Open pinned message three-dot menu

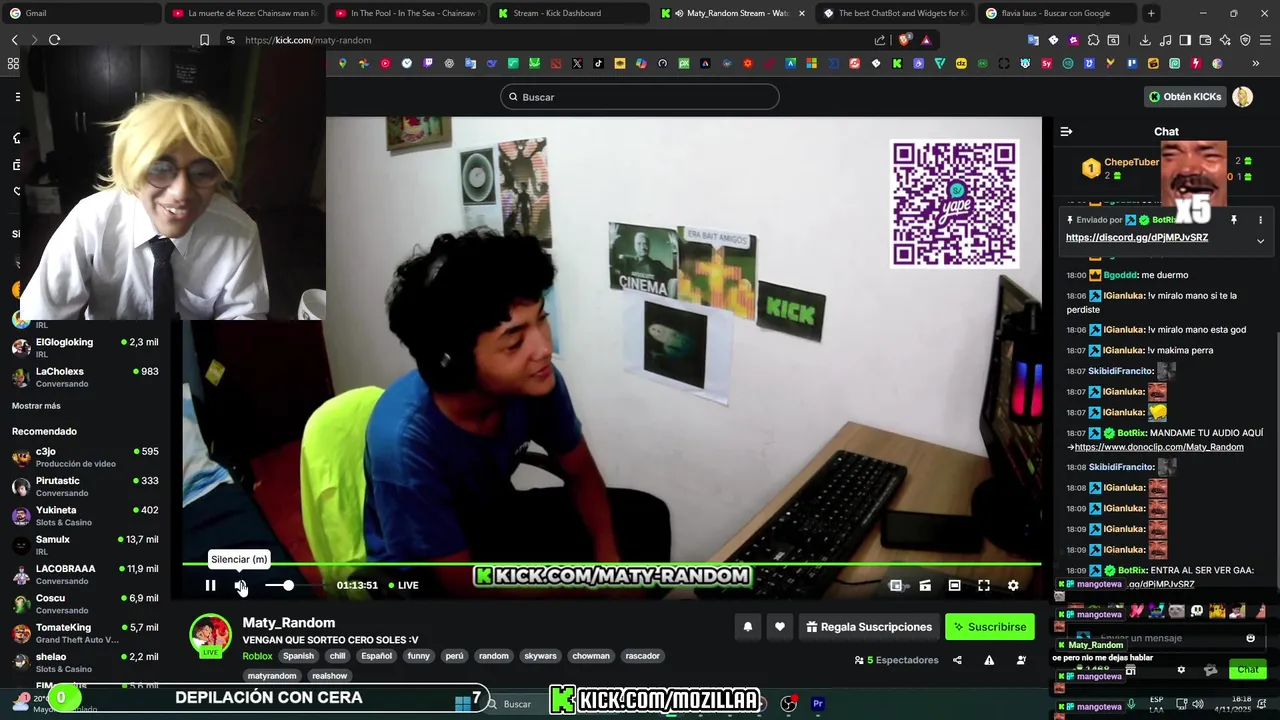tap(1260, 220)
